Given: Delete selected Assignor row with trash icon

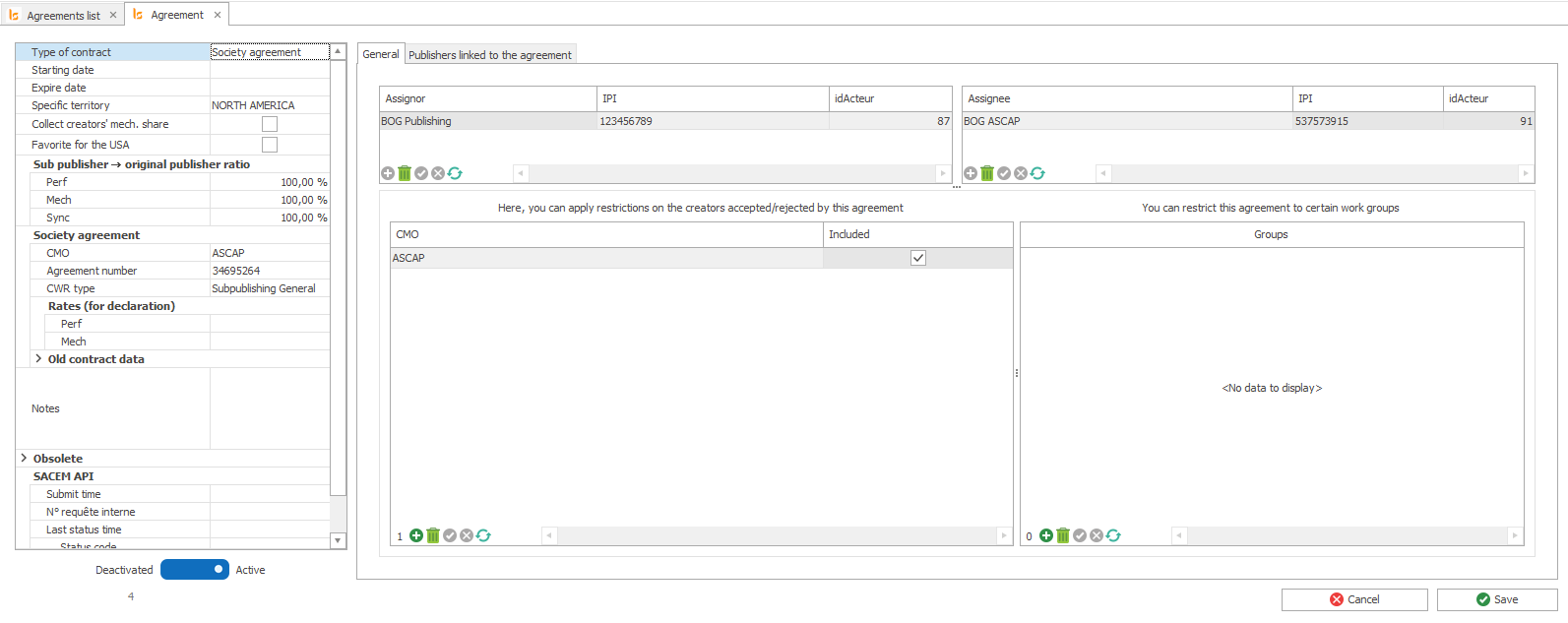Looking at the screenshot, I should (x=405, y=173).
